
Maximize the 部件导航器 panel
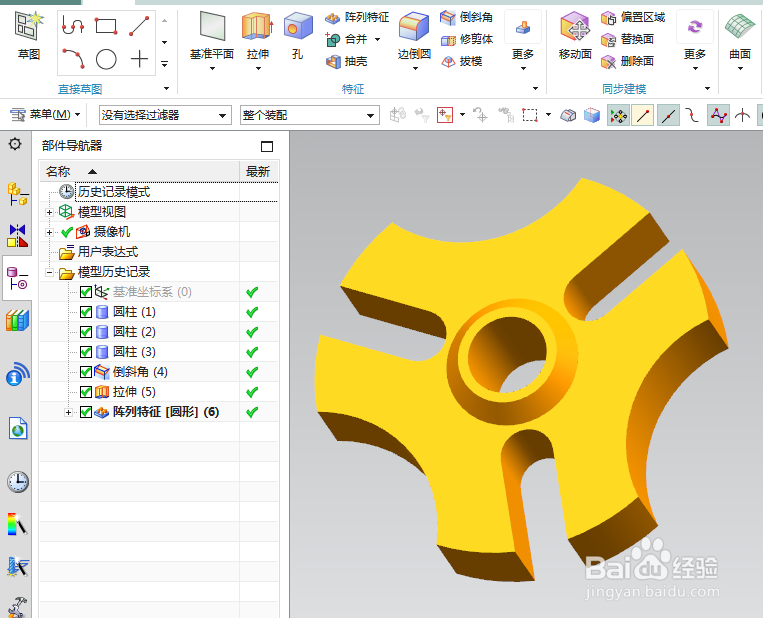pyautogui.click(x=267, y=146)
